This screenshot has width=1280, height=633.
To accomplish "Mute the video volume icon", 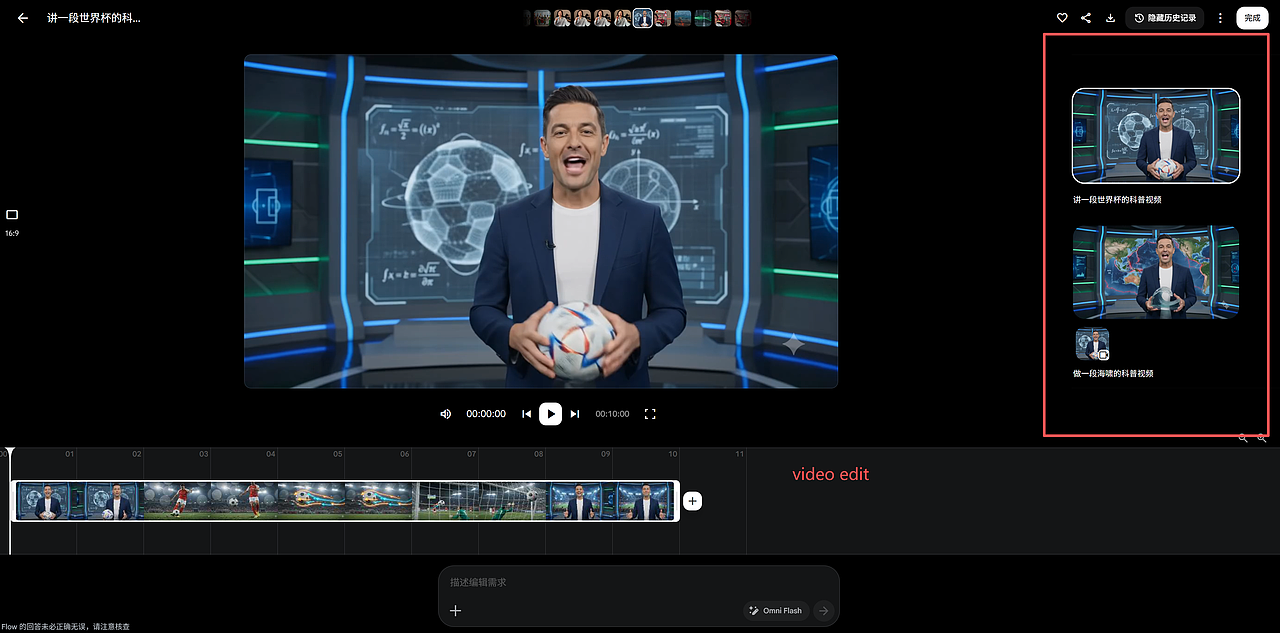I will point(446,414).
